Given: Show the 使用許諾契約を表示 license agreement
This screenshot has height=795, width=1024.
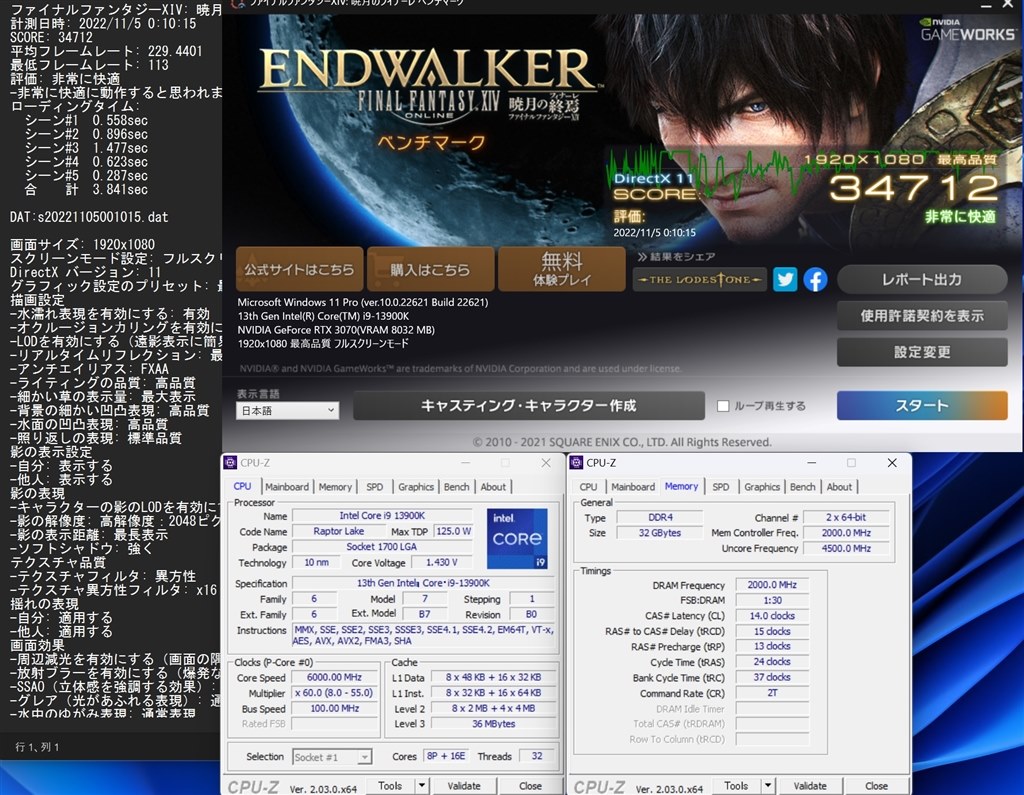Looking at the screenshot, I should point(922,316).
